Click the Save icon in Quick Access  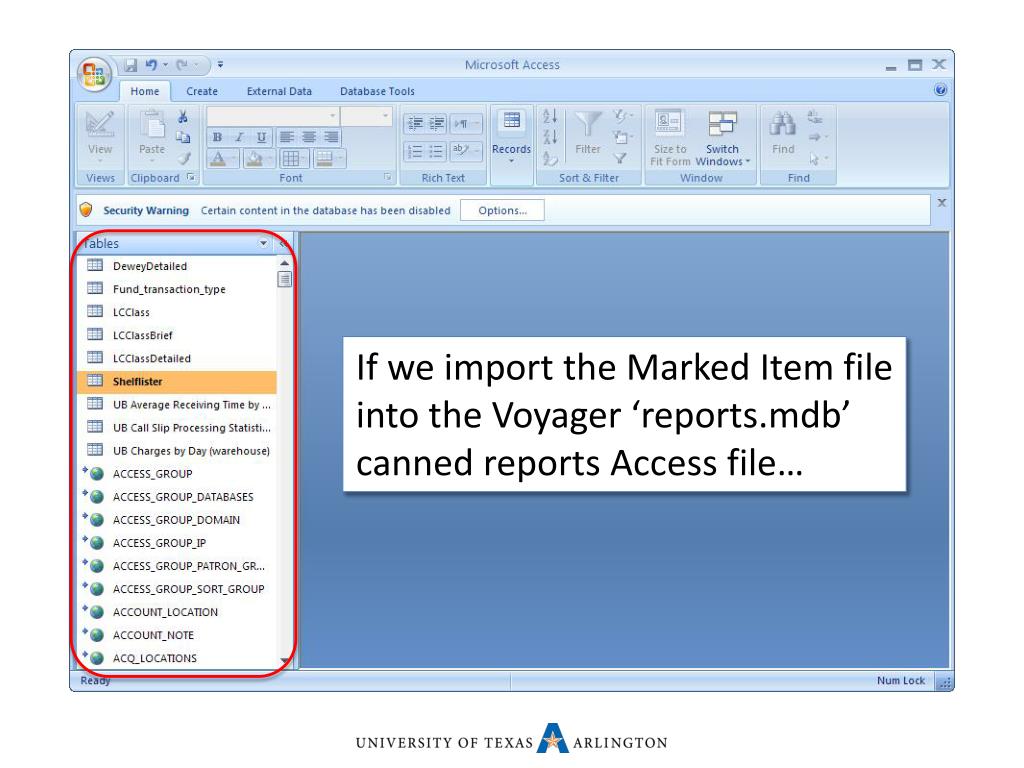(131, 65)
